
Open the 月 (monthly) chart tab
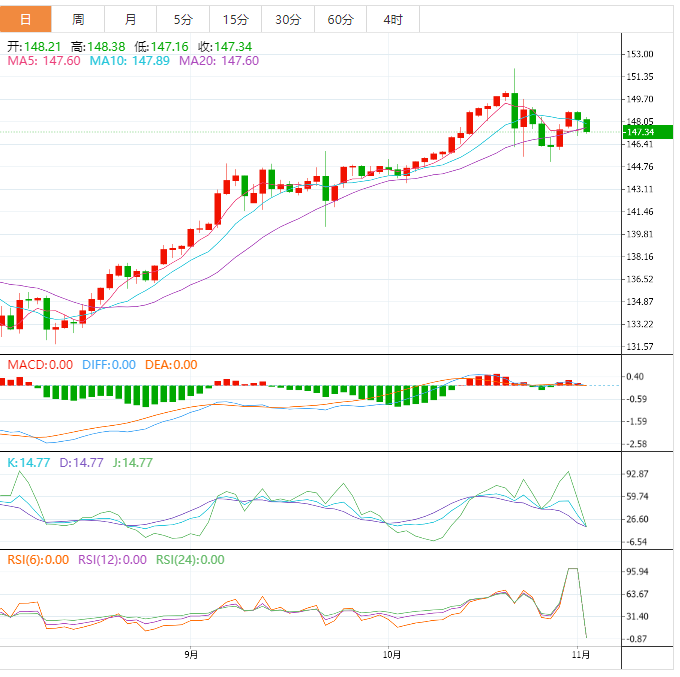point(131,19)
